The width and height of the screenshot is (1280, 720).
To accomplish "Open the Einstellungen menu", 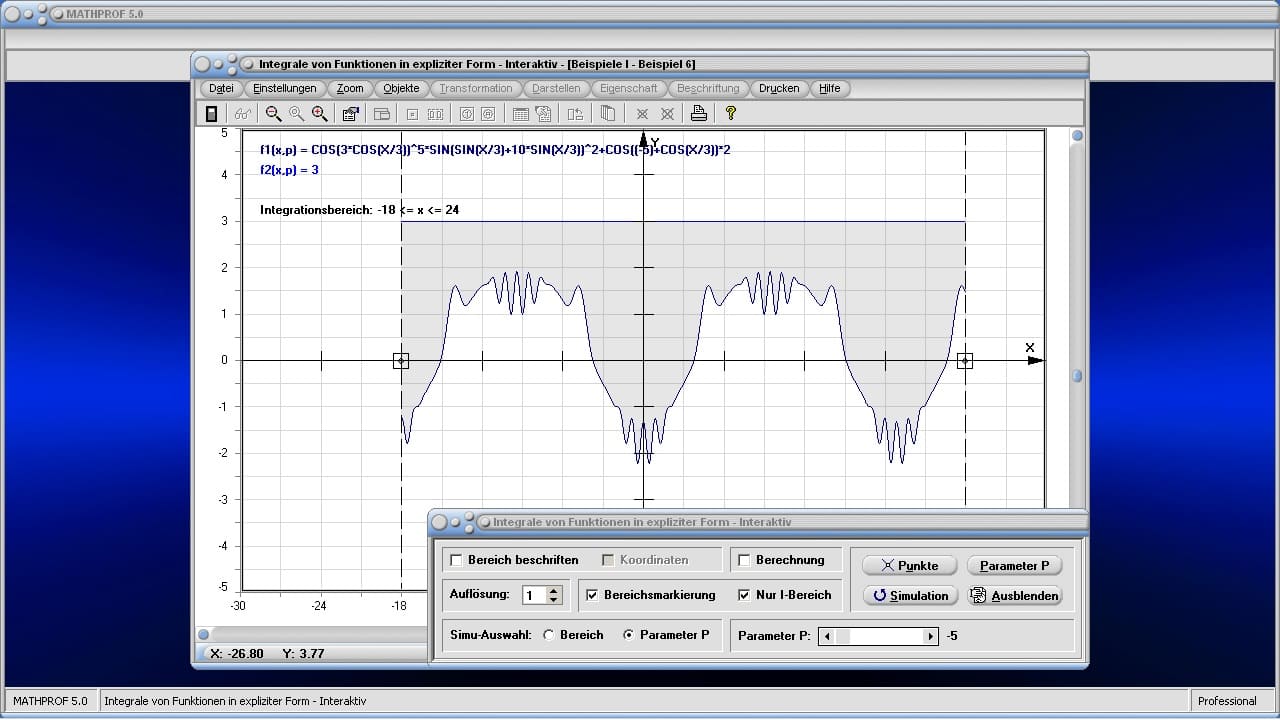I will click(285, 88).
